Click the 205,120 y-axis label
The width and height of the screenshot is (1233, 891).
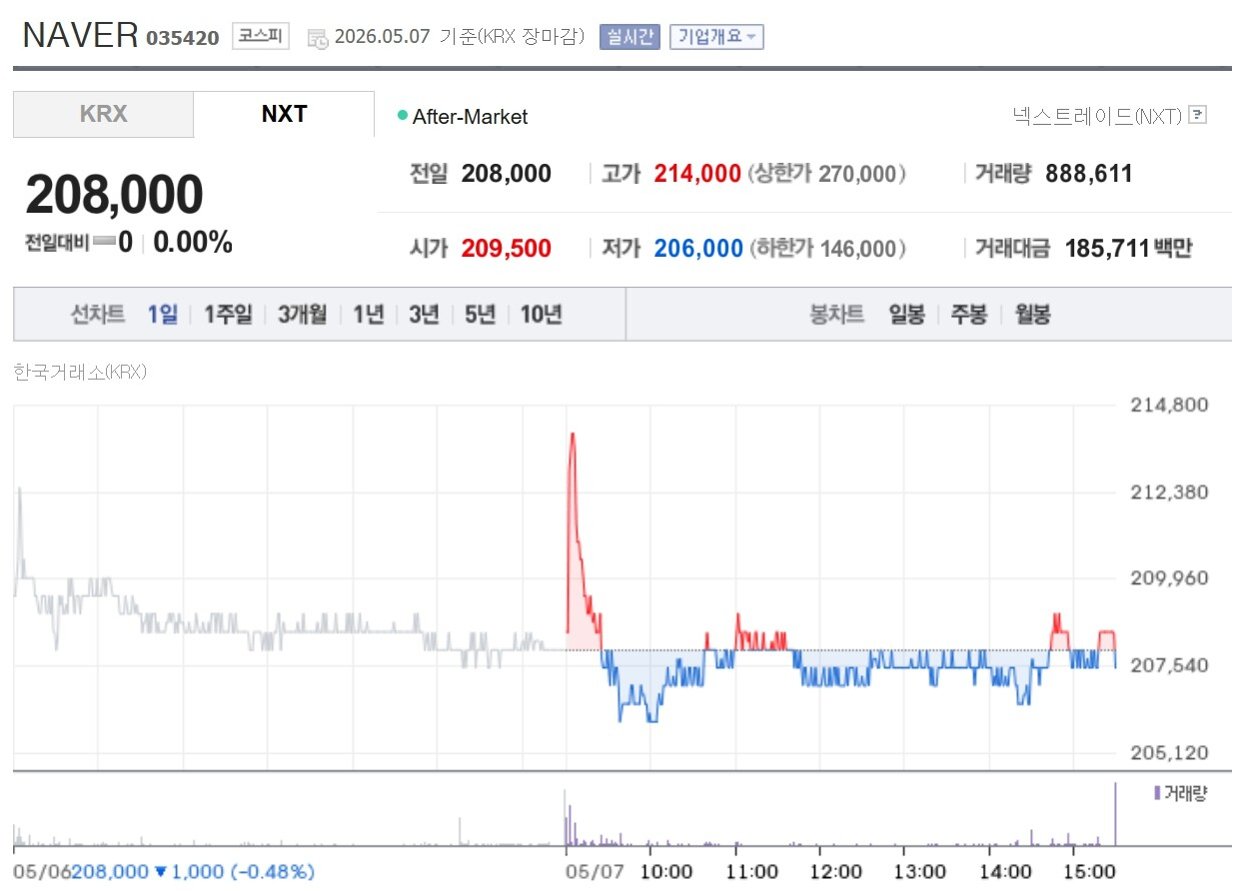pyautogui.click(x=1169, y=752)
